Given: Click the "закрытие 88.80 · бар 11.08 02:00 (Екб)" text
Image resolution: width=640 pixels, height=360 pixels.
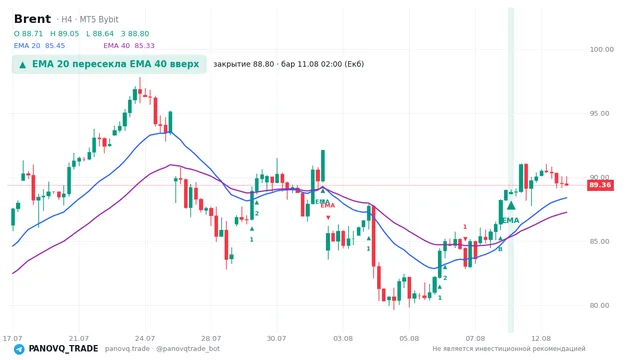Looking at the screenshot, I should pyautogui.click(x=289, y=64).
